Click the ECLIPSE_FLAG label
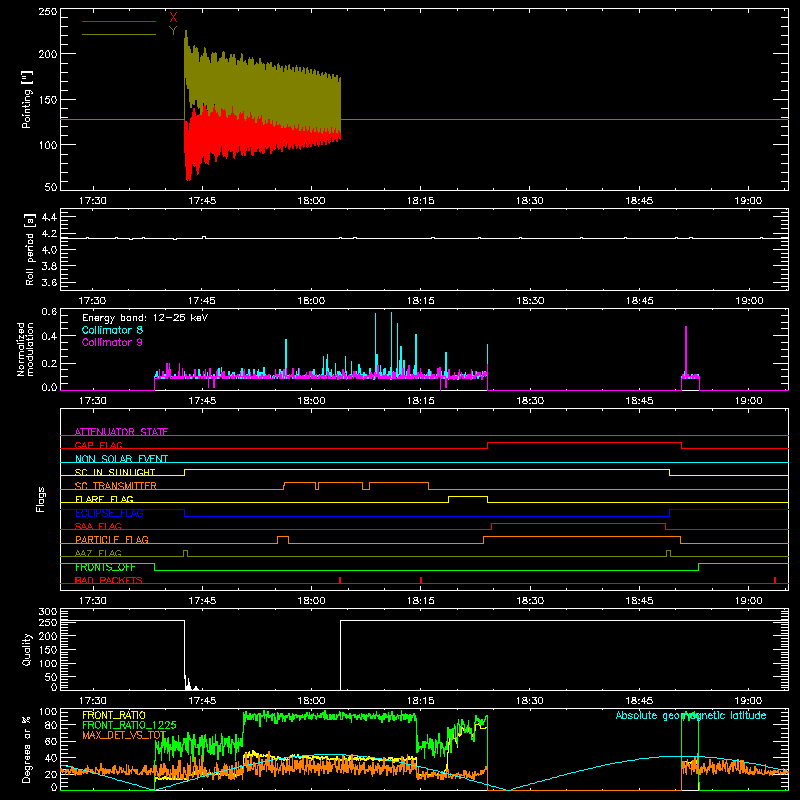The image size is (800, 800). pyautogui.click(x=109, y=513)
